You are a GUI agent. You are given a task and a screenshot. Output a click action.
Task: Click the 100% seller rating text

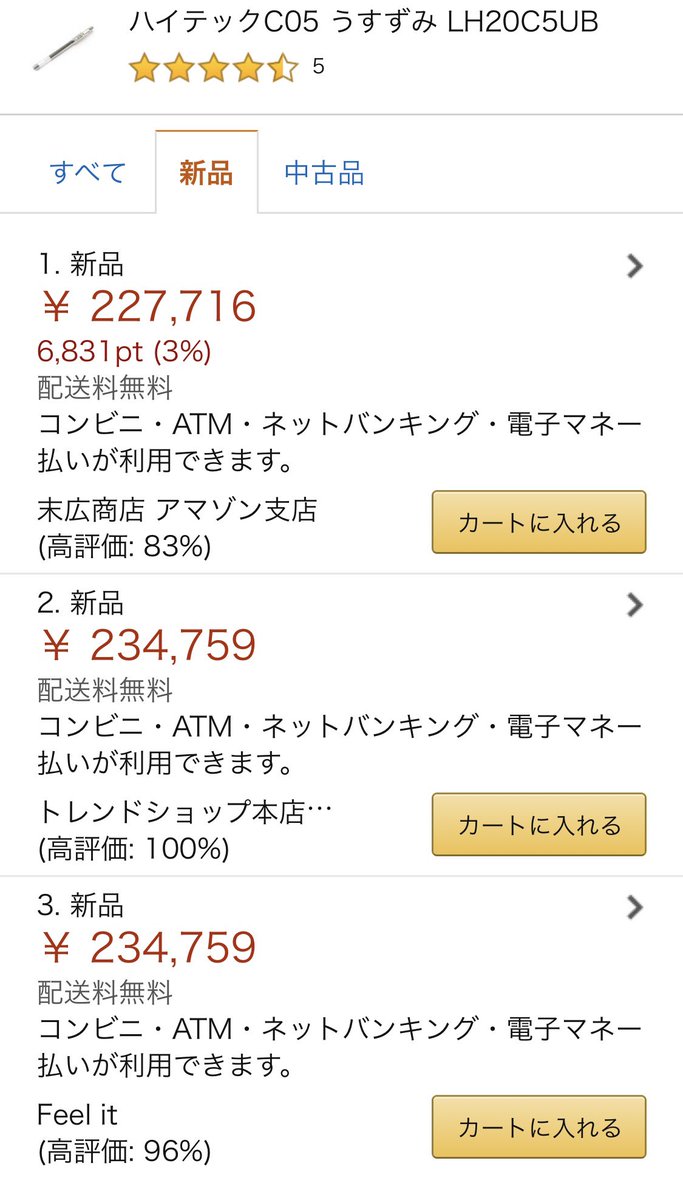pyautogui.click(x=133, y=849)
